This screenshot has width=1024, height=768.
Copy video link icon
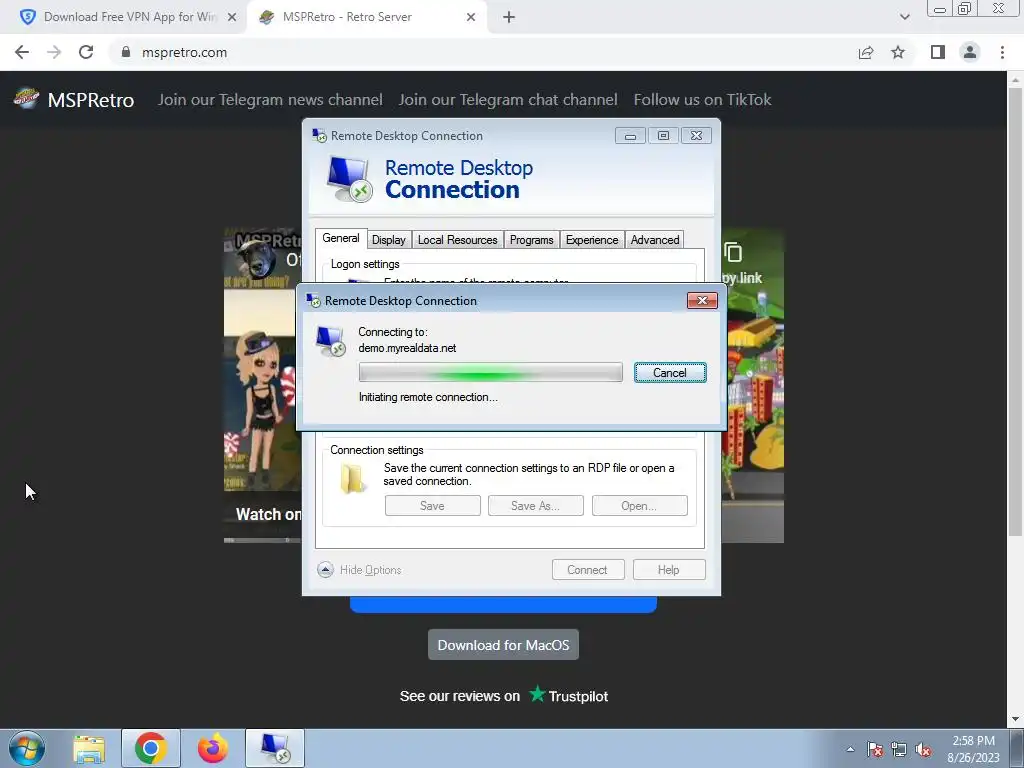(x=733, y=252)
